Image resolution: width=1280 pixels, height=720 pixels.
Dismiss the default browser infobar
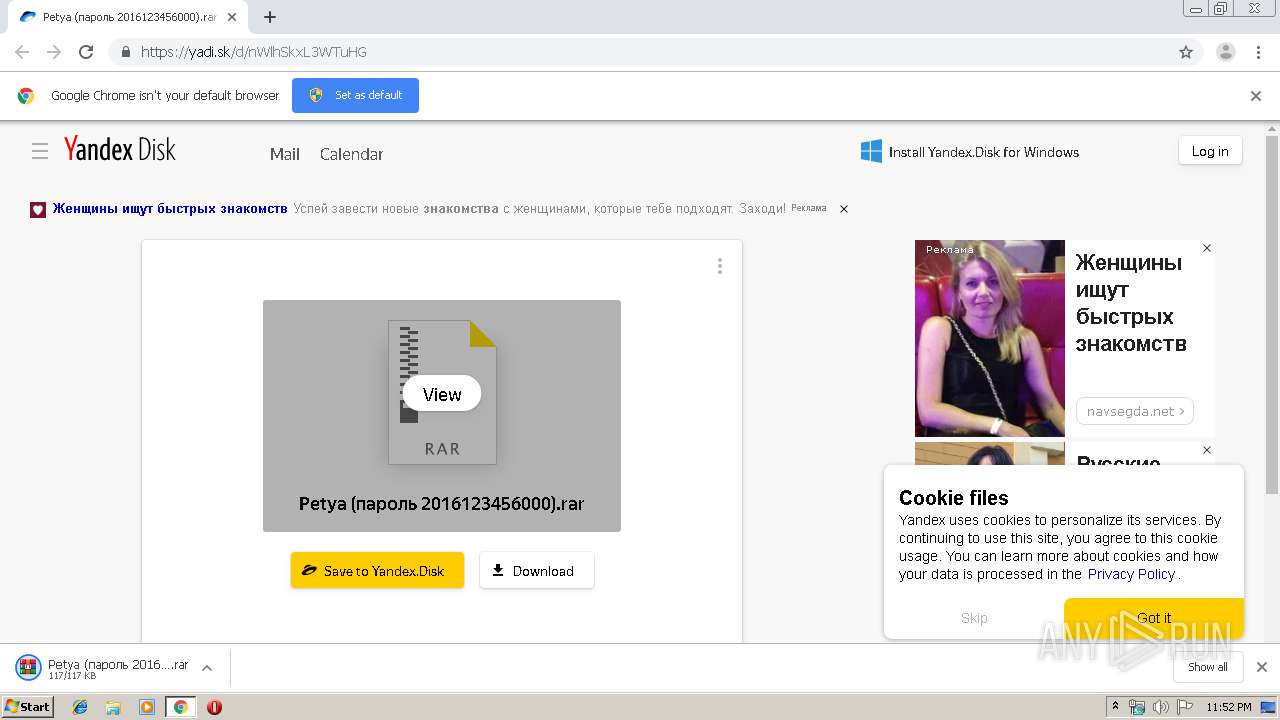(1256, 96)
